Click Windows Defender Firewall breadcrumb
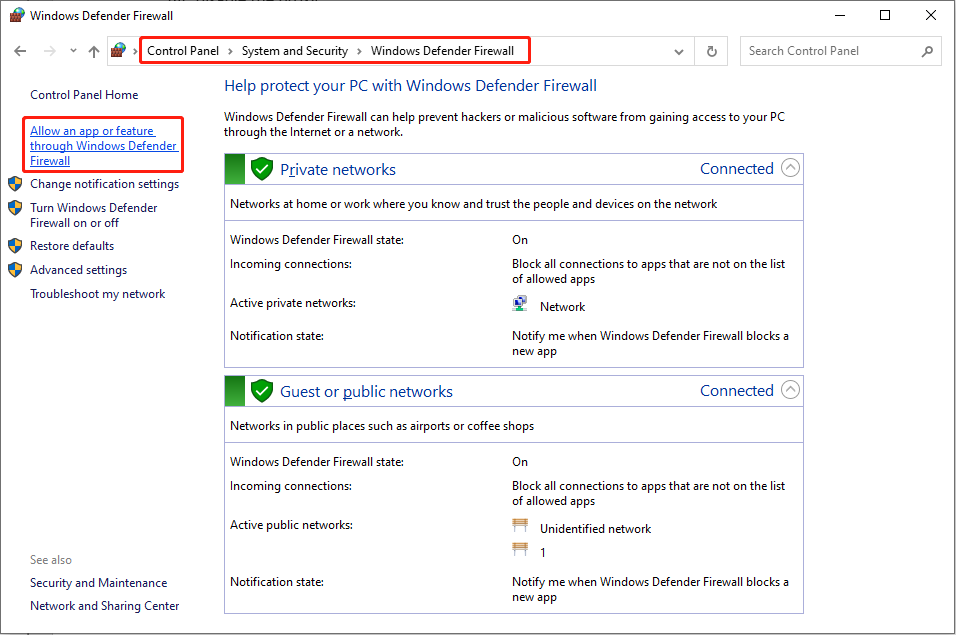The width and height of the screenshot is (956, 635). tap(442, 51)
